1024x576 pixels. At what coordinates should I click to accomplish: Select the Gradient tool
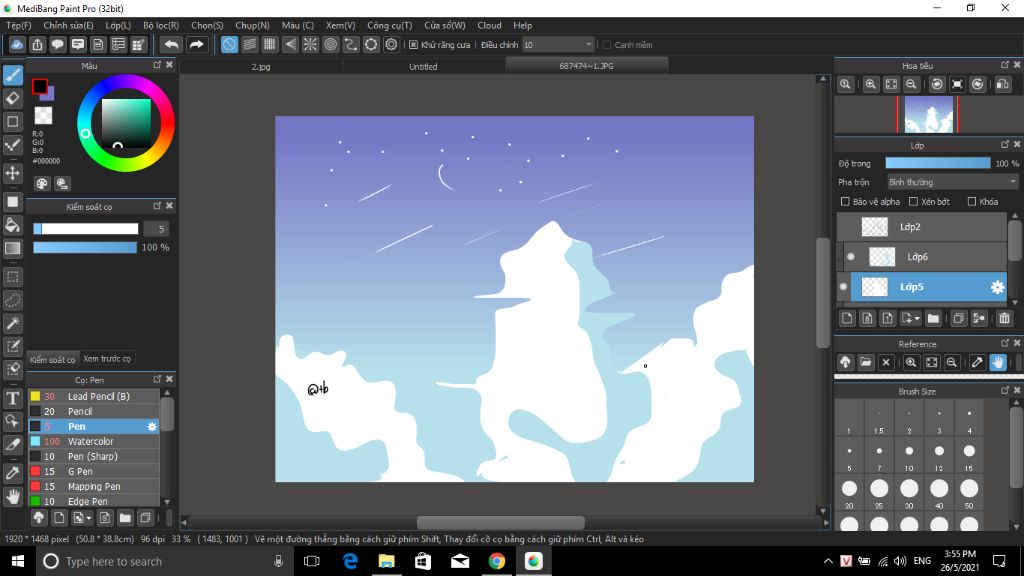[x=13, y=248]
